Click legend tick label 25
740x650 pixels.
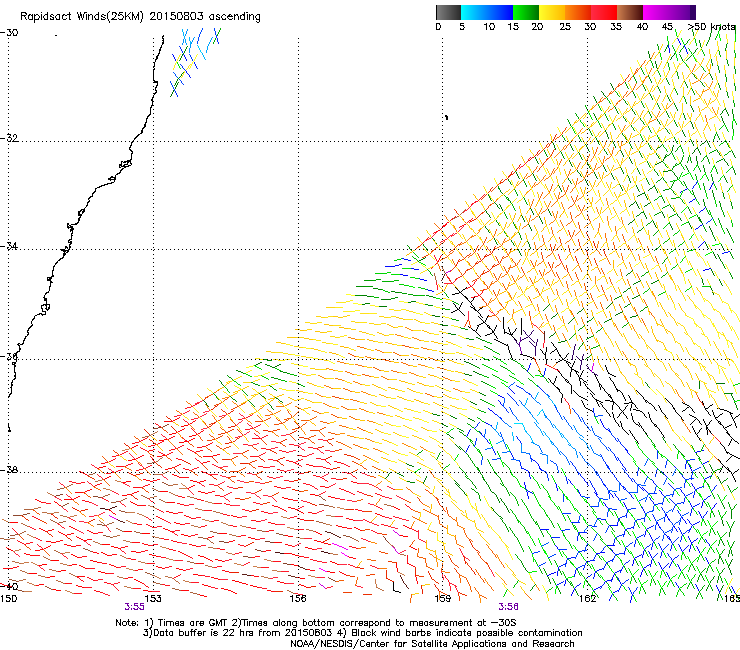coord(565,27)
